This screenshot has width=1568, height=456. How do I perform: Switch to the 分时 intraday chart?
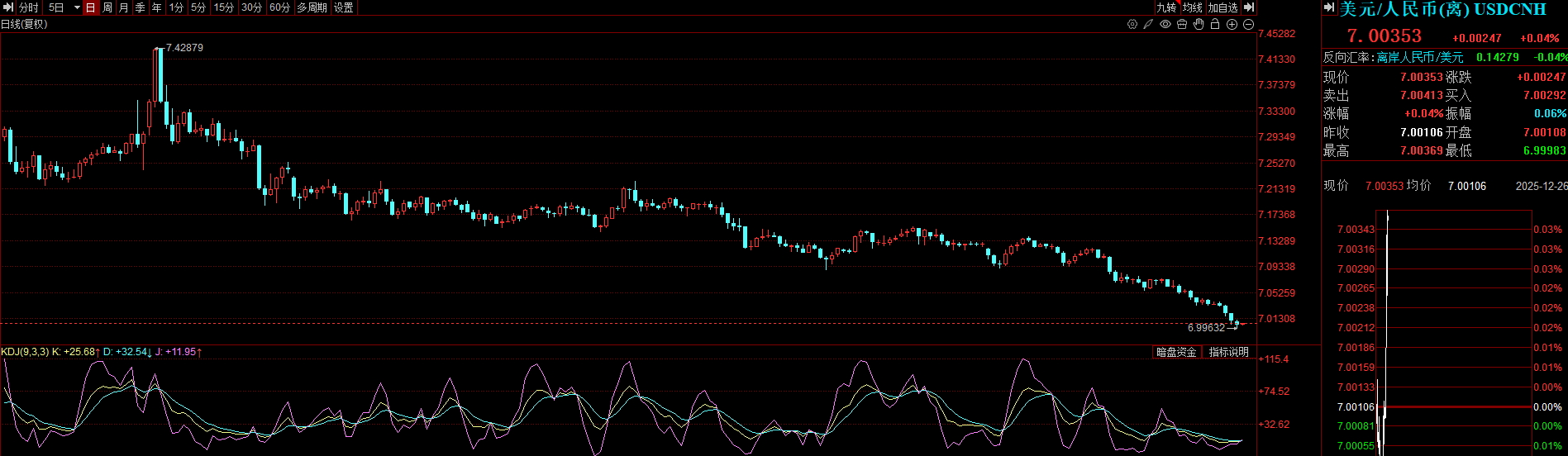29,7
